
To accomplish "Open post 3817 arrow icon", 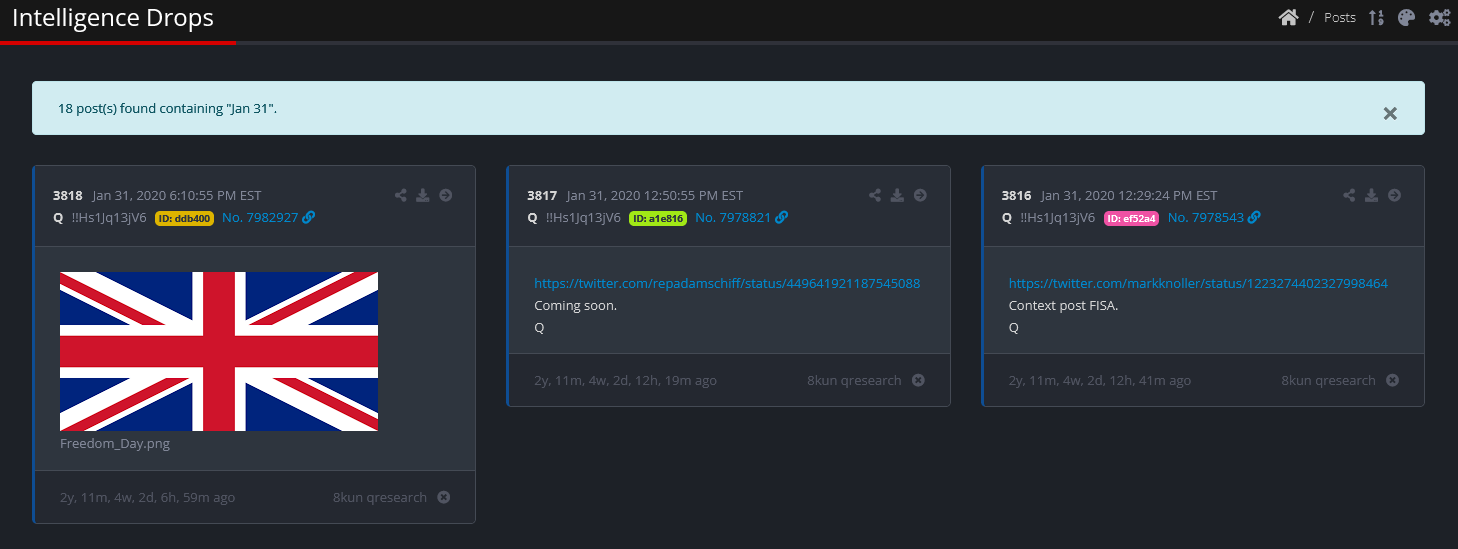I will pos(920,195).
